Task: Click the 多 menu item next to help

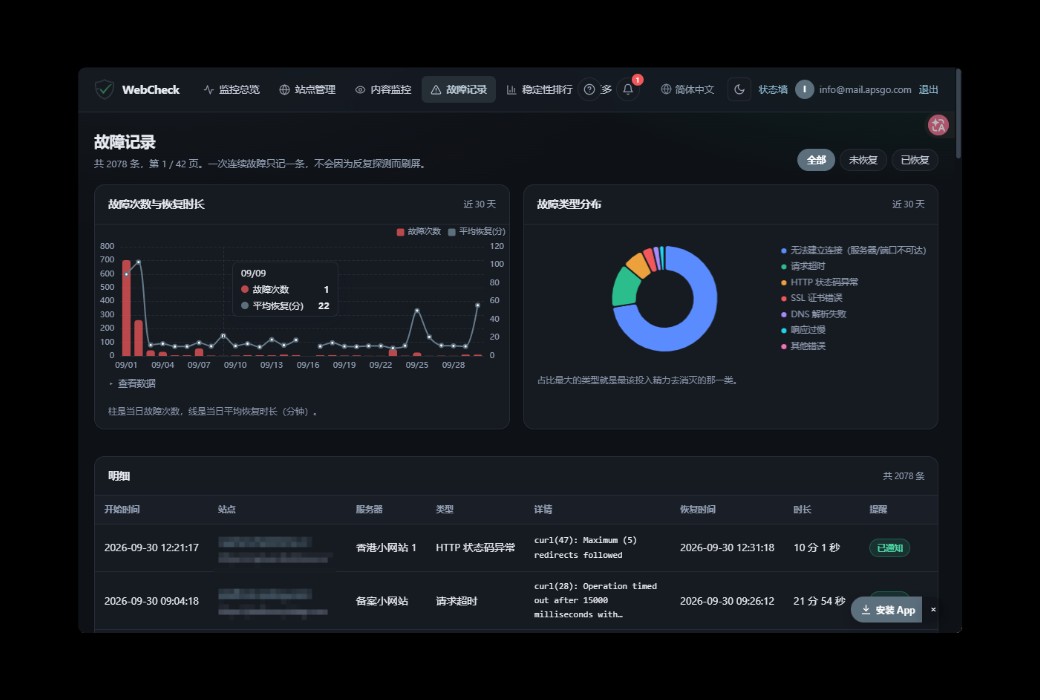Action: [606, 90]
